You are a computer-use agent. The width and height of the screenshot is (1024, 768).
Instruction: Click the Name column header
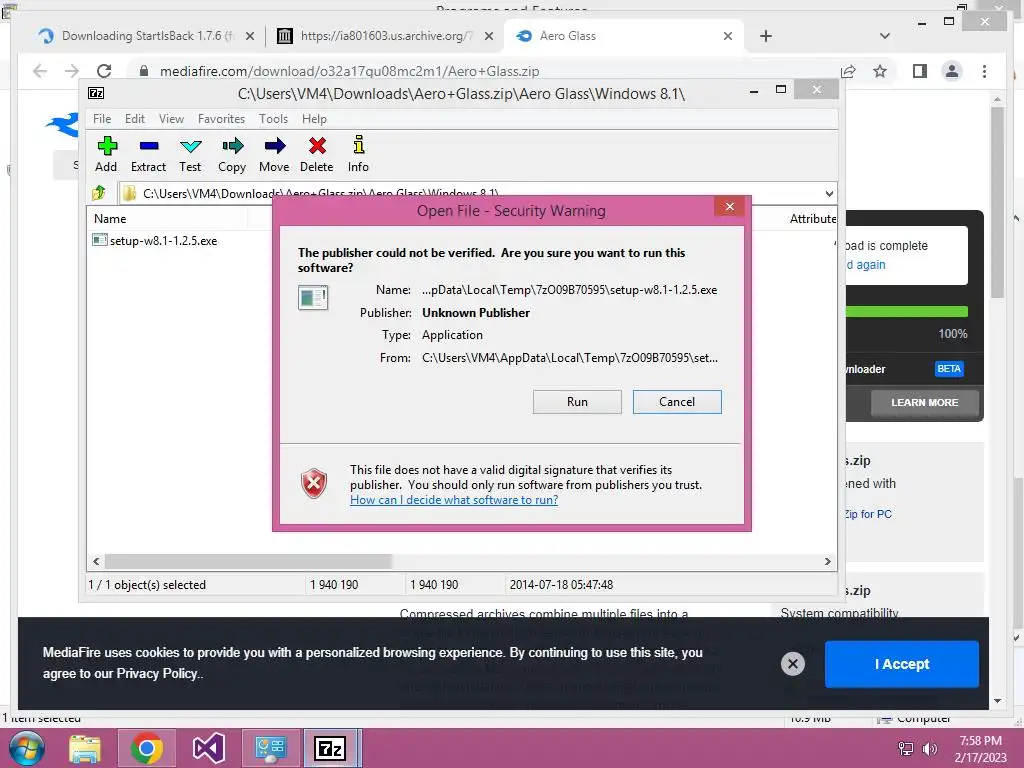[110, 219]
